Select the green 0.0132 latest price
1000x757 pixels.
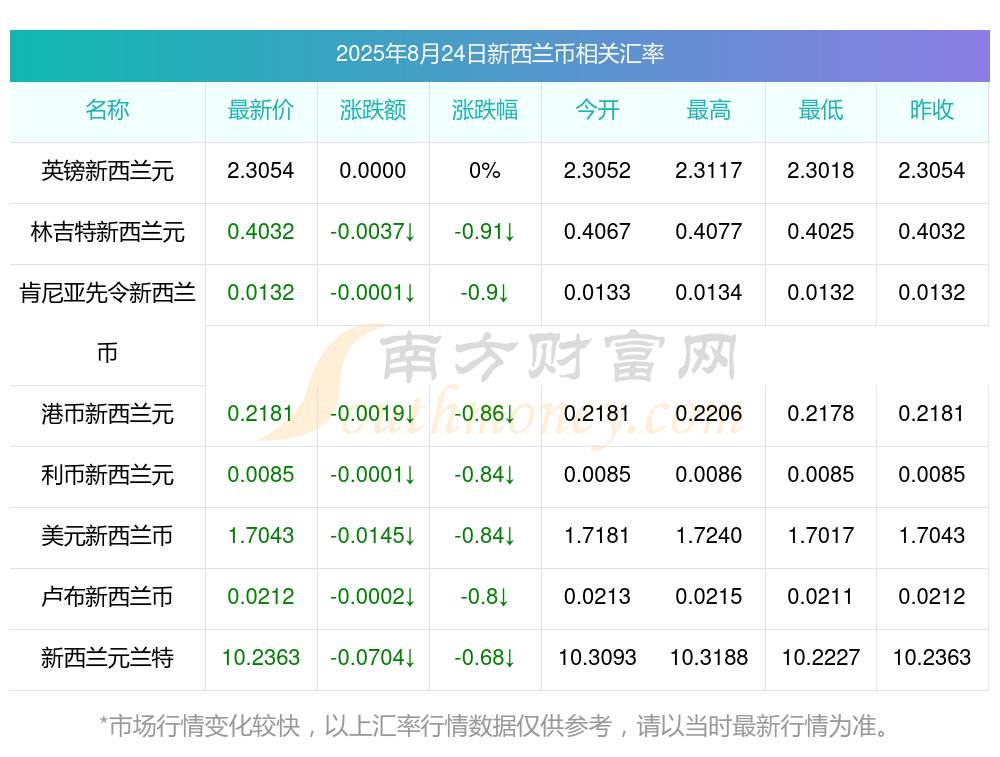pyautogui.click(x=261, y=292)
